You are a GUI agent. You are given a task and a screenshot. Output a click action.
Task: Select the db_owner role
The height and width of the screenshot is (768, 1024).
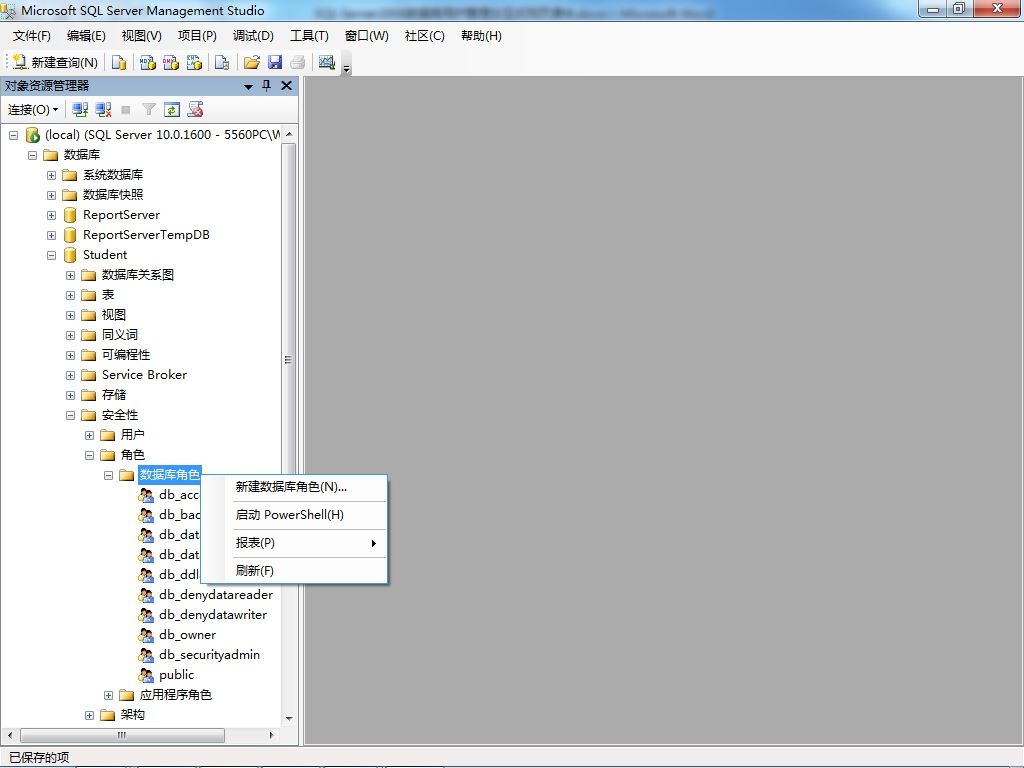click(187, 635)
